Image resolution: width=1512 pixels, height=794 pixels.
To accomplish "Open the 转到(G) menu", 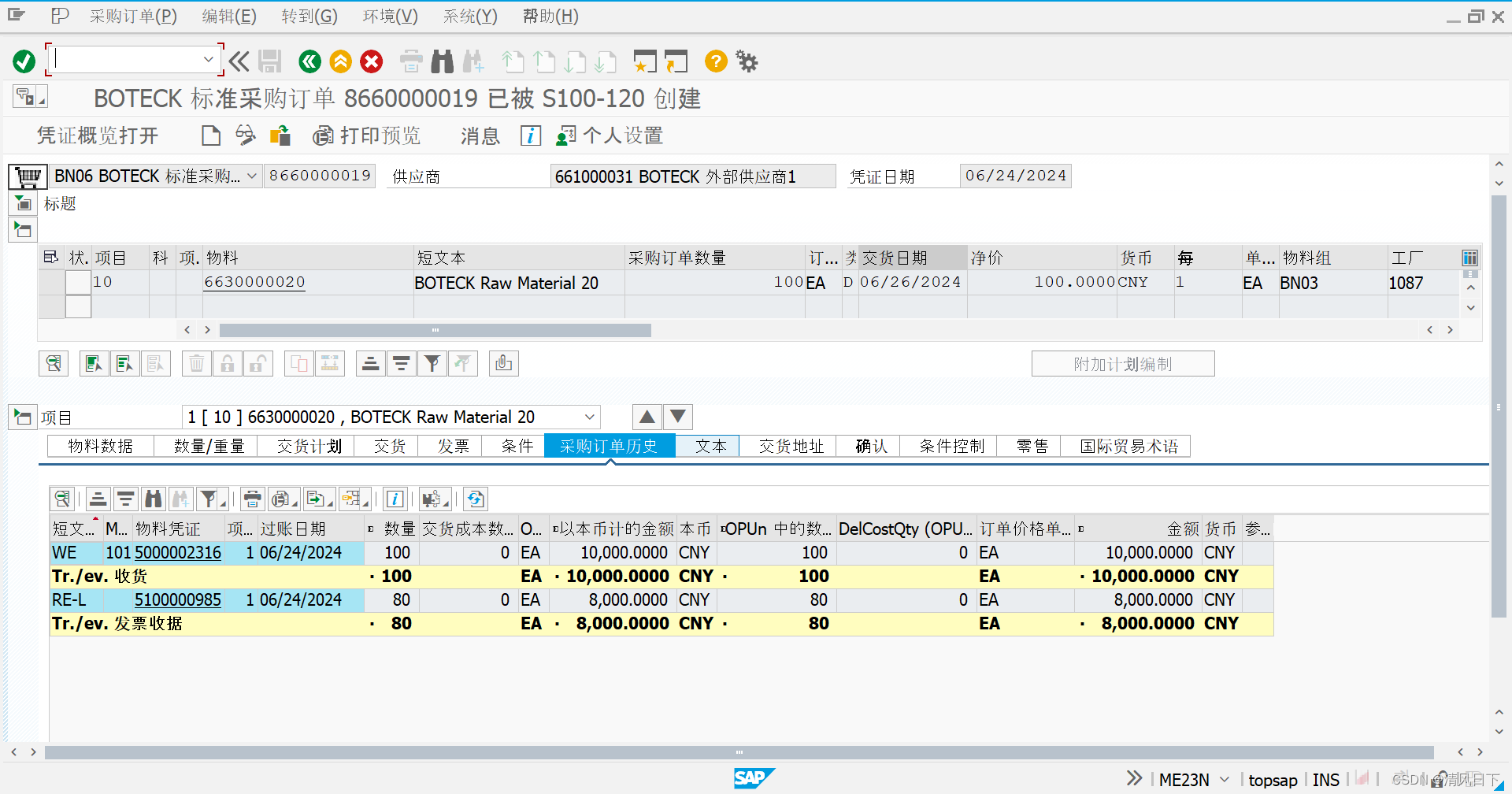I will point(309,17).
